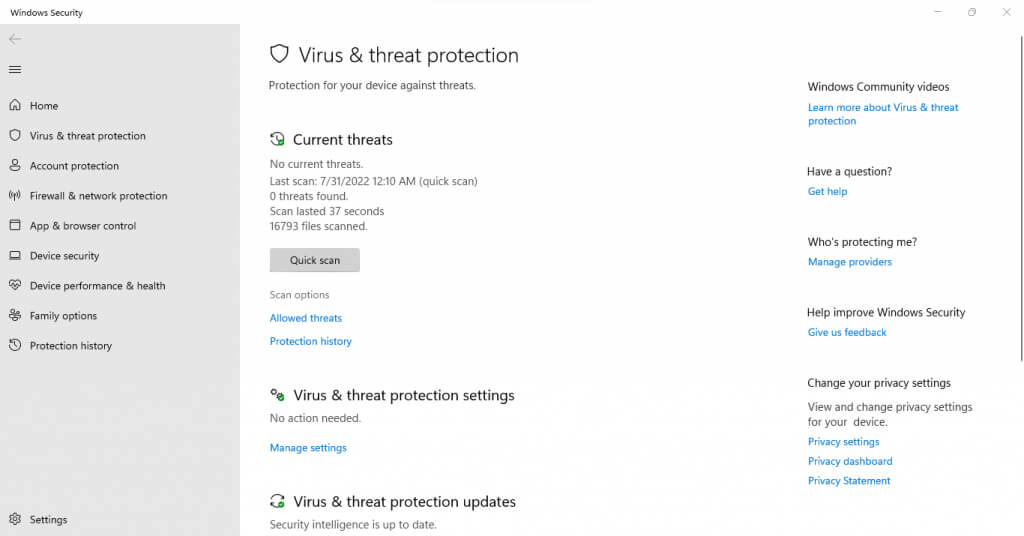Toggle the hamburger navigation menu
Image resolution: width=1024 pixels, height=536 pixels.
pyautogui.click(x=15, y=70)
